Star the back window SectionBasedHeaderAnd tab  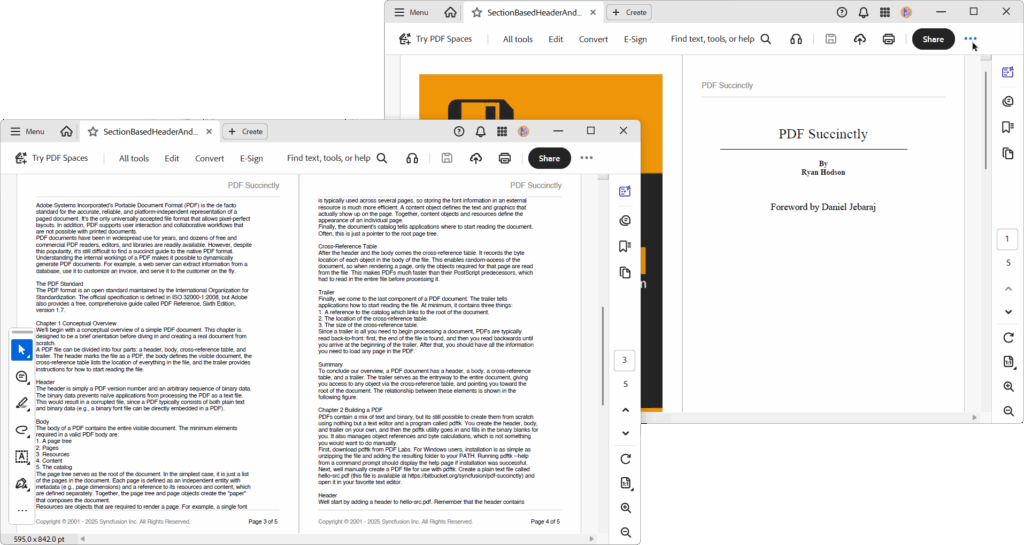[477, 12]
